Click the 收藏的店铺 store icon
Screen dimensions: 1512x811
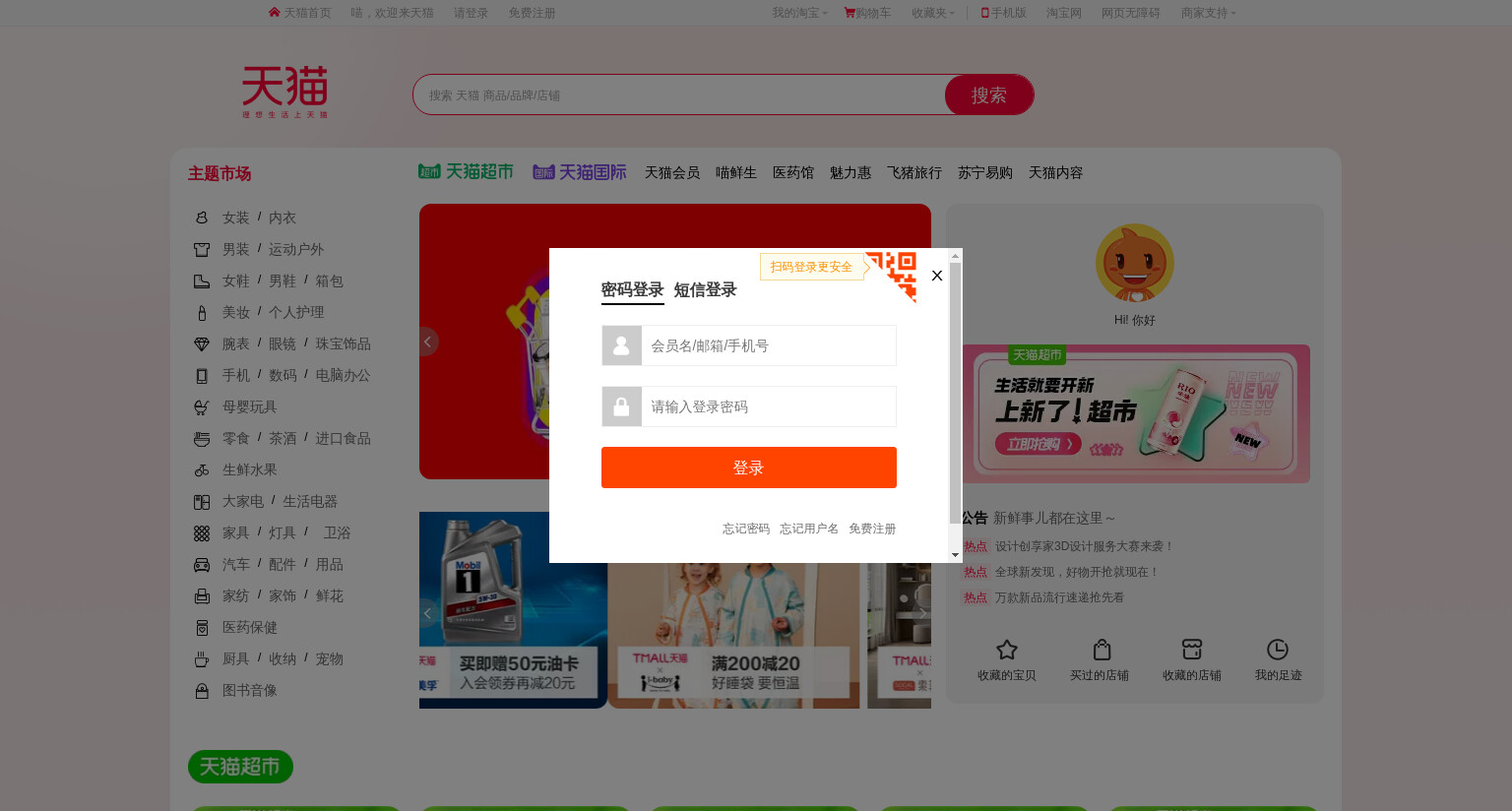(1192, 650)
